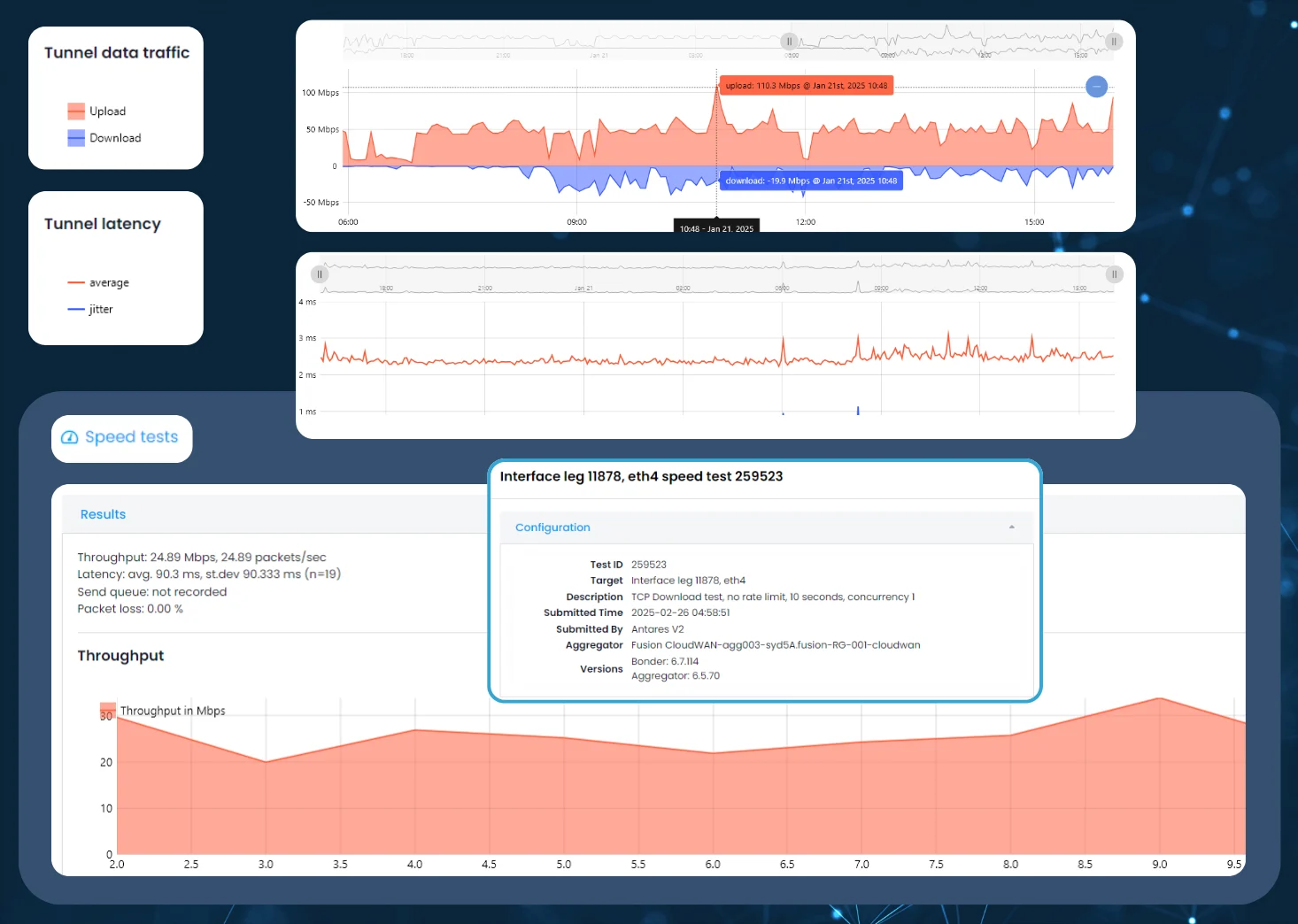Toggle the jitter series label
Image resolution: width=1298 pixels, height=924 pixels.
[x=101, y=310]
